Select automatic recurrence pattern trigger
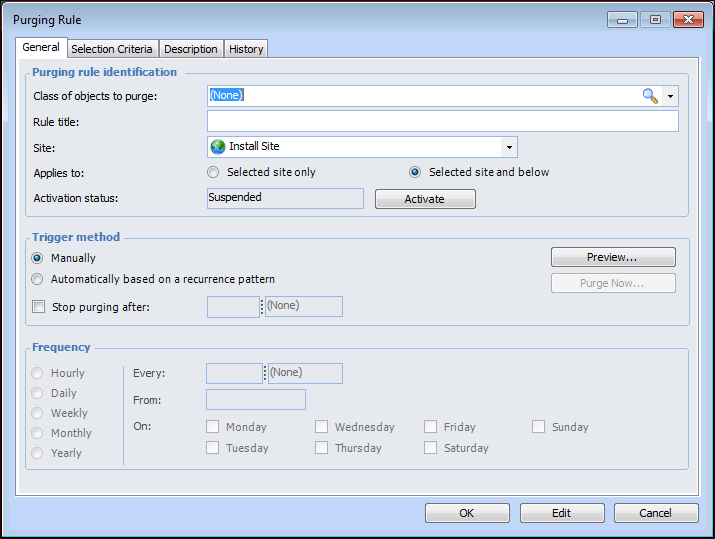This screenshot has height=539, width=715. [x=38, y=280]
